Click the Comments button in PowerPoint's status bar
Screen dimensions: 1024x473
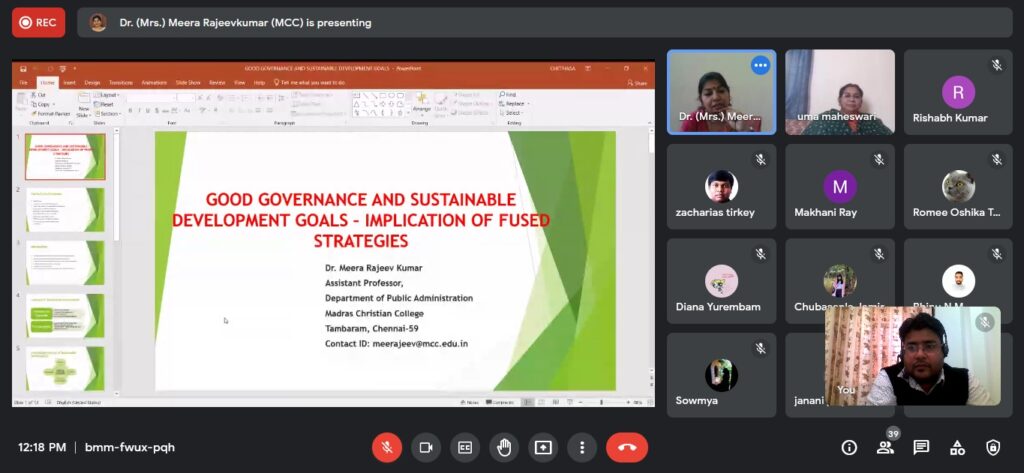pos(500,402)
